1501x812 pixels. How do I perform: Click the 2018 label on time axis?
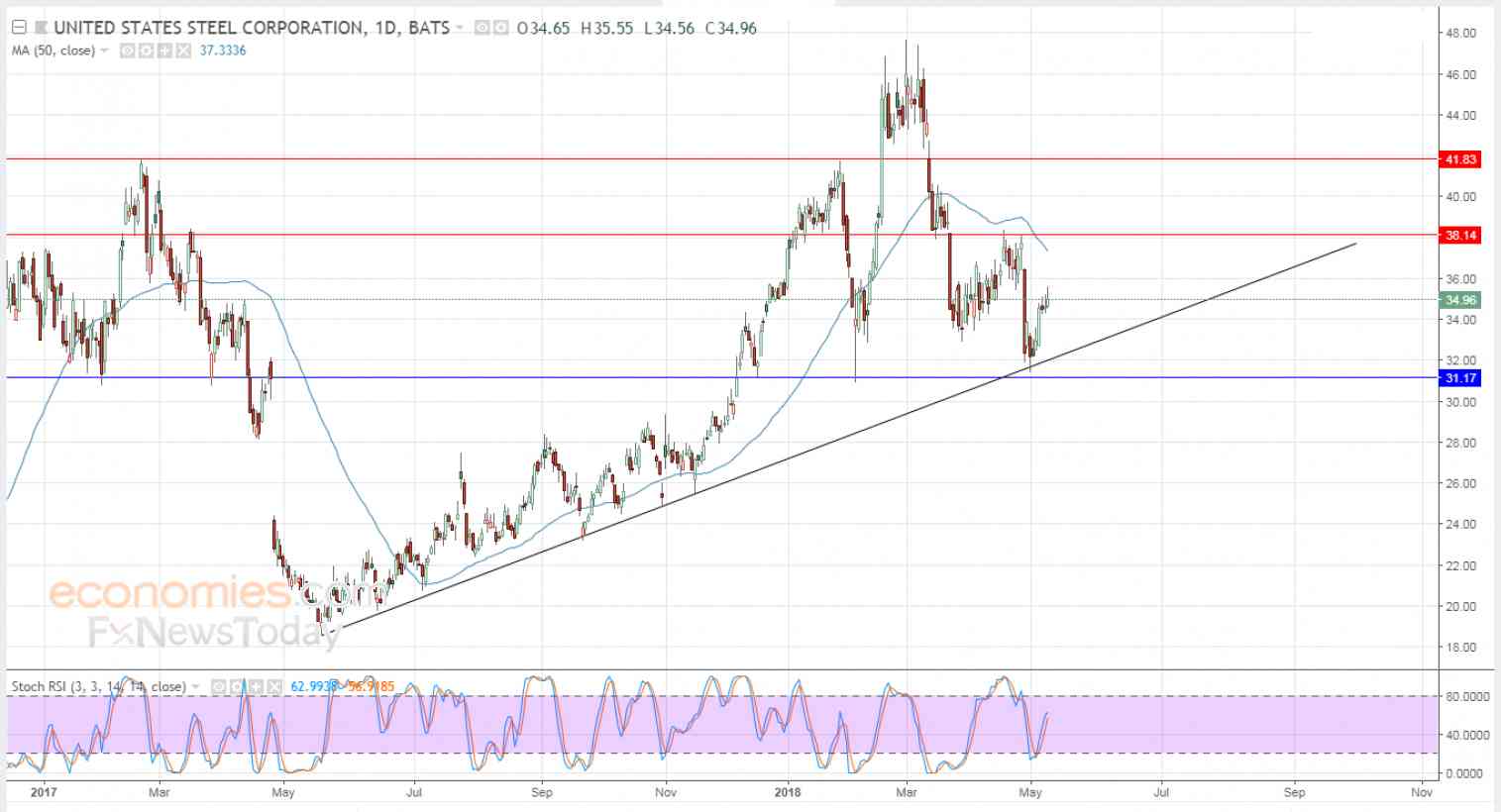[788, 792]
